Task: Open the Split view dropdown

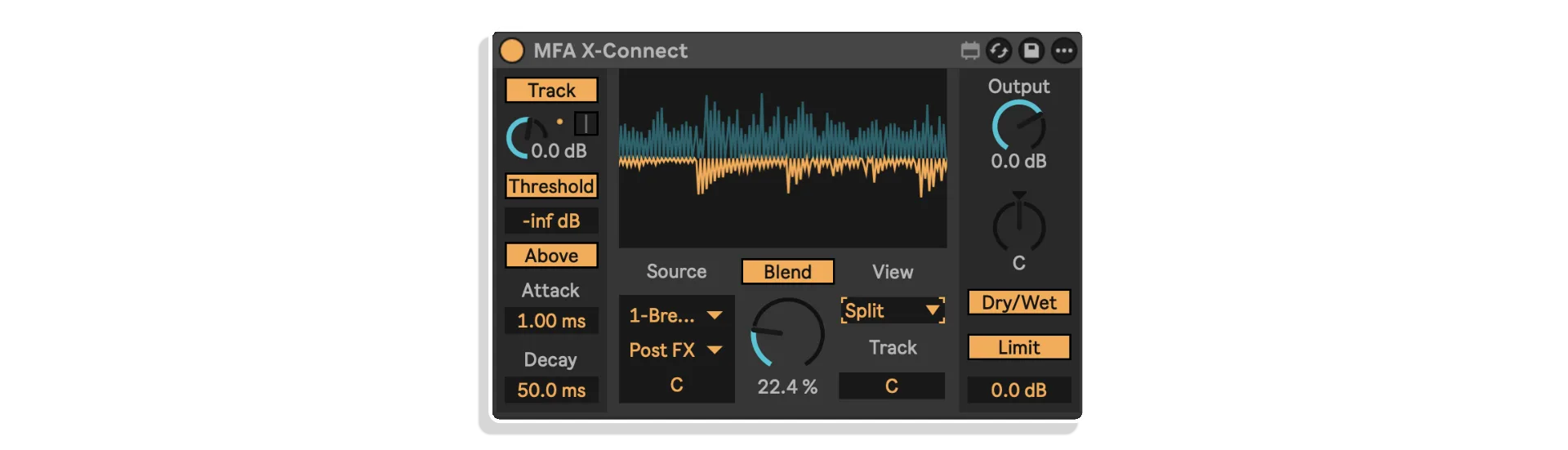Action: click(x=893, y=310)
